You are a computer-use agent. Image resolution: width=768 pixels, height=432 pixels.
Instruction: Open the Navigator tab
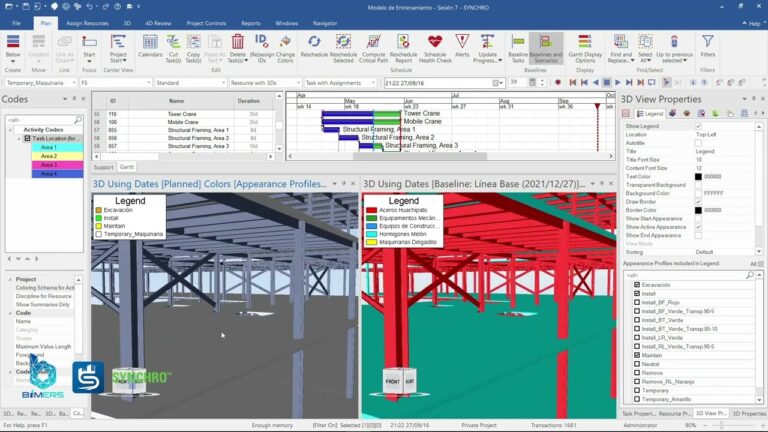click(325, 23)
